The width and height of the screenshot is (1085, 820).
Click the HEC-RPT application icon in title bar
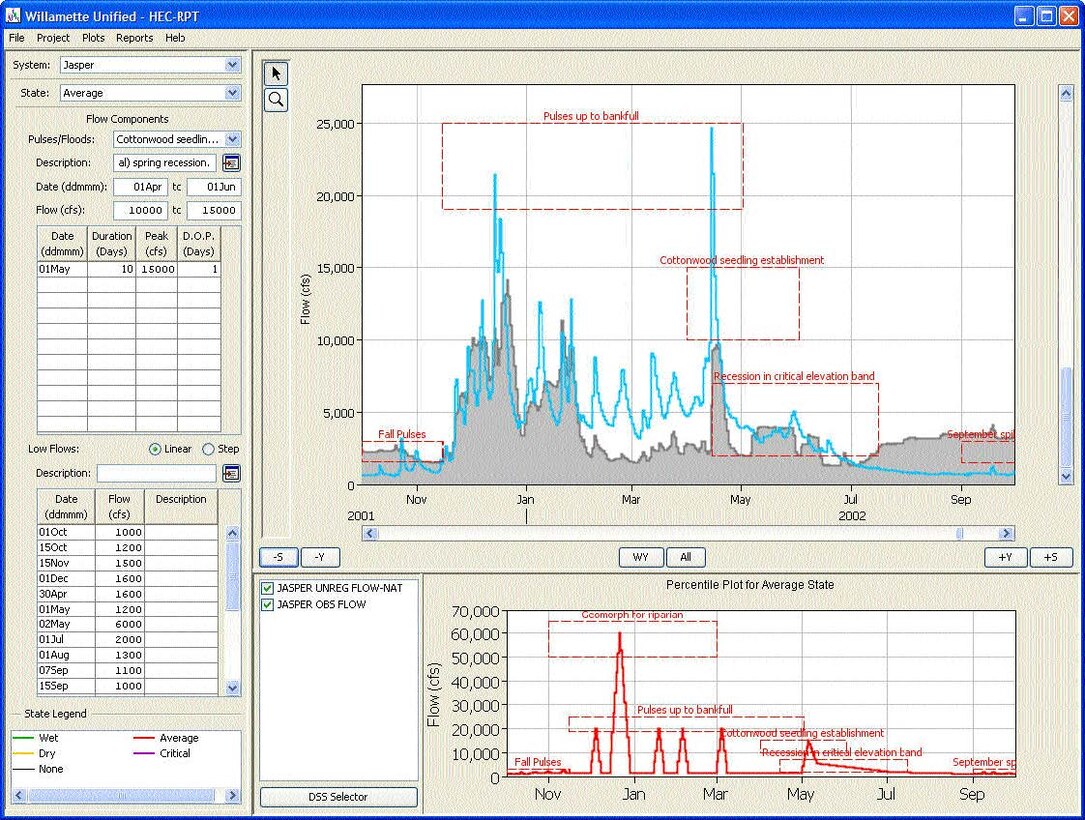13,17
